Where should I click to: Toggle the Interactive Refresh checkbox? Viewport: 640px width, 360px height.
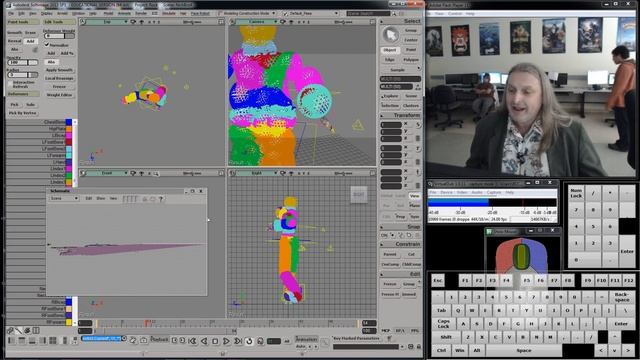tap(10, 84)
